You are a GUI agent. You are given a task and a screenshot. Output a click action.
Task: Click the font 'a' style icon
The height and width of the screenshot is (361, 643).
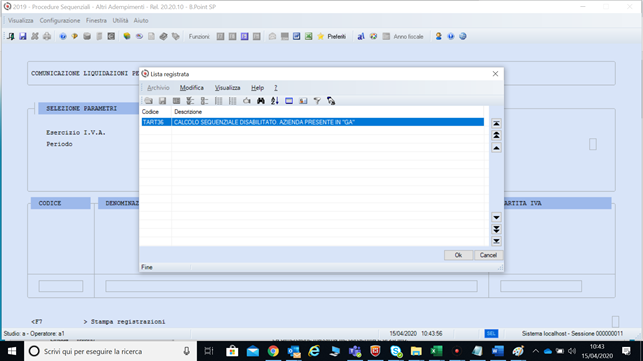[361, 37]
